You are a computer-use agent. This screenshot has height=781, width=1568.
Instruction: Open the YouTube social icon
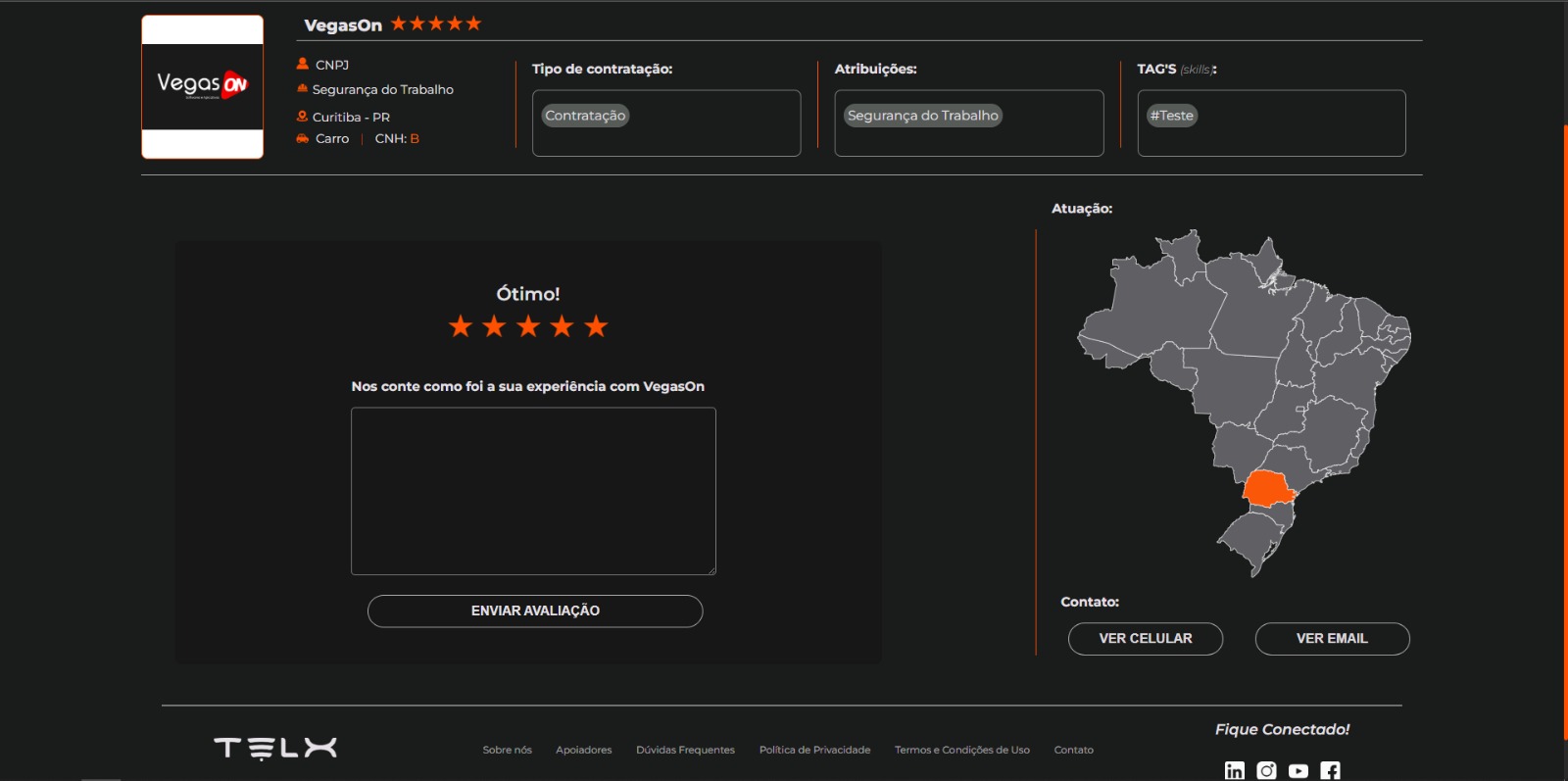[1298, 771]
